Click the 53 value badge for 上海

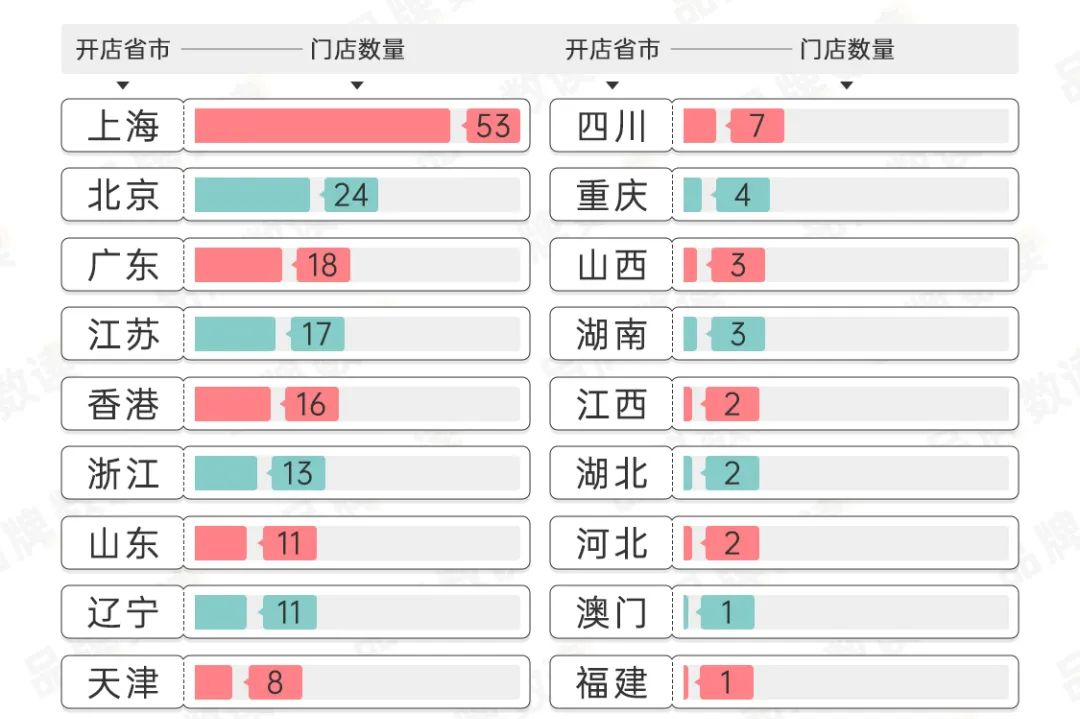(x=492, y=126)
